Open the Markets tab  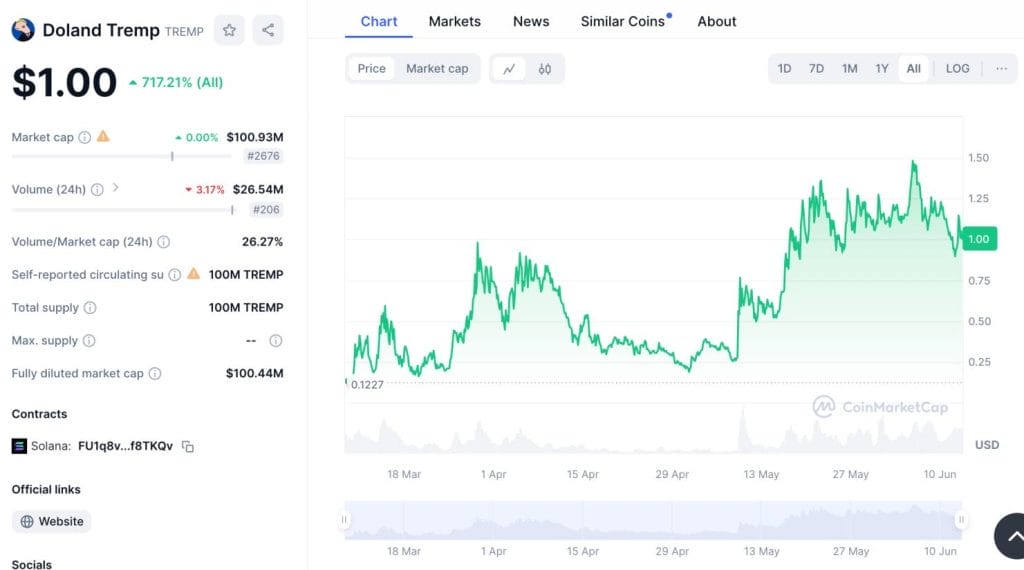pos(454,21)
